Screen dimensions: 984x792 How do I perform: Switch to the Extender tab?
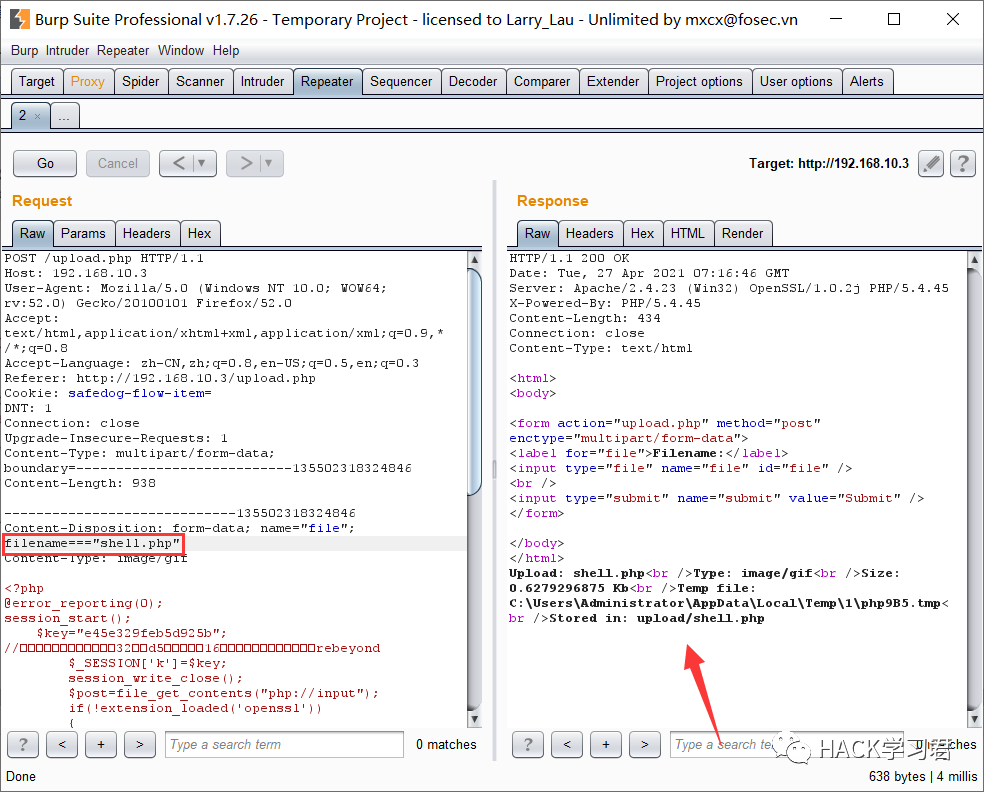[613, 82]
